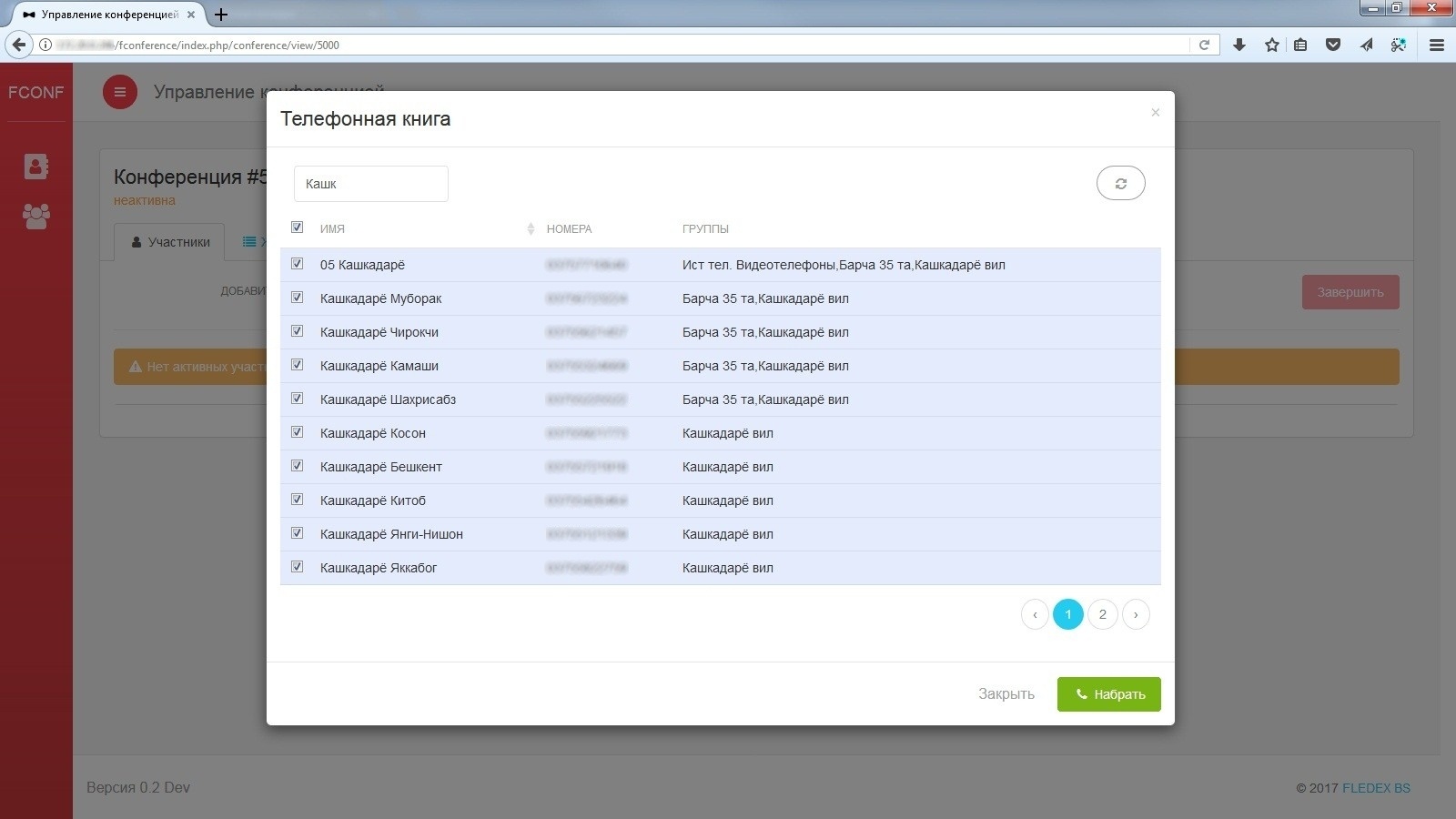This screenshot has height=819, width=1456.
Task: Close the phone book dialog with X
Action: (1155, 113)
